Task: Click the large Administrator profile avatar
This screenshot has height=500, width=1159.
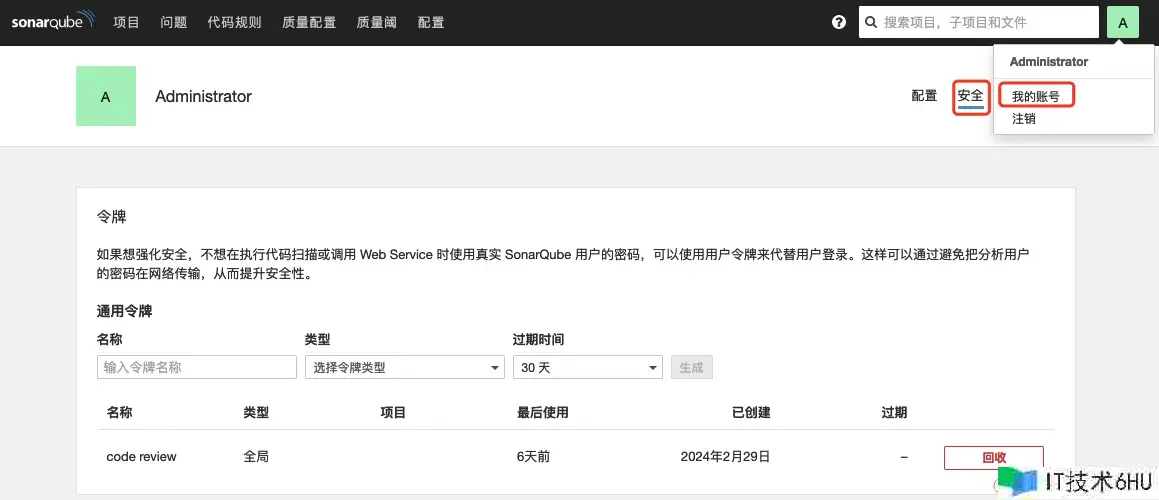Action: 106,96
